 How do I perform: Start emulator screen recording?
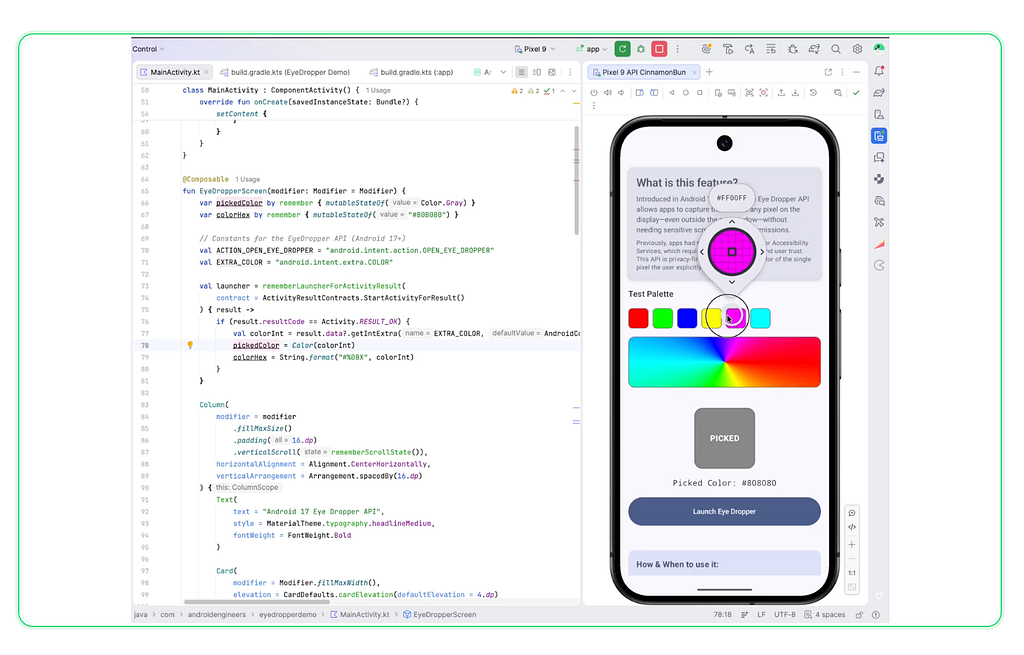click(x=763, y=93)
